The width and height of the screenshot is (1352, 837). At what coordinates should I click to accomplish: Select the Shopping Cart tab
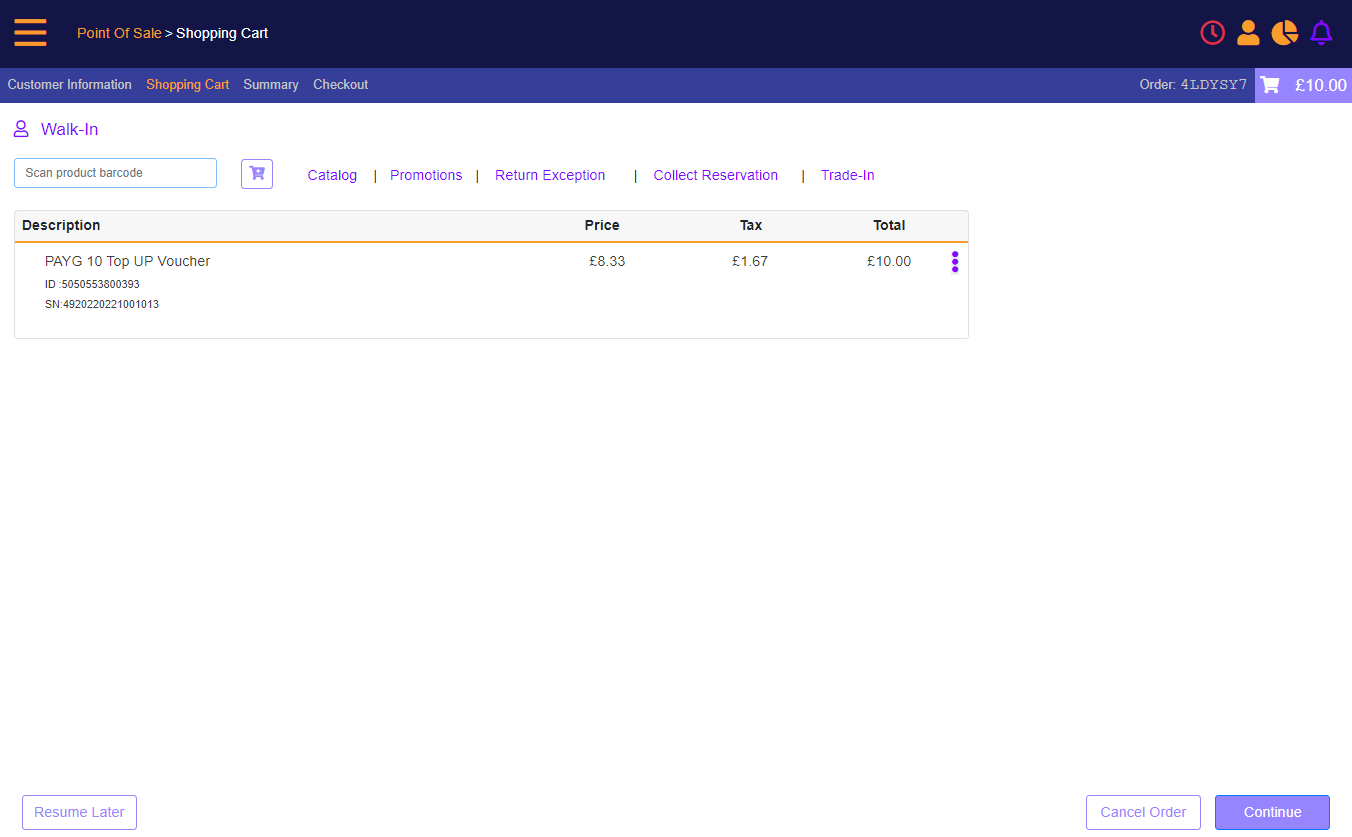click(188, 85)
